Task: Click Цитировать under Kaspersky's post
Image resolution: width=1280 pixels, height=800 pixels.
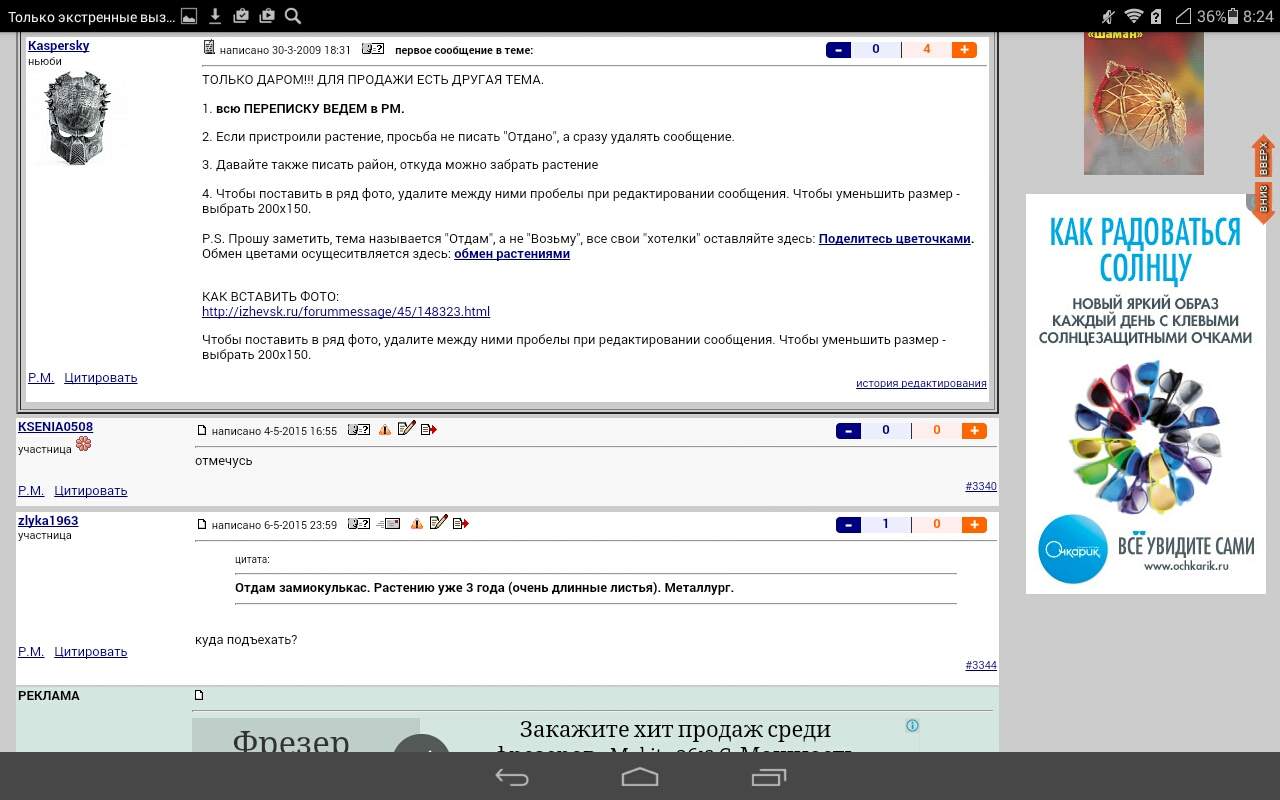Action: tap(101, 378)
